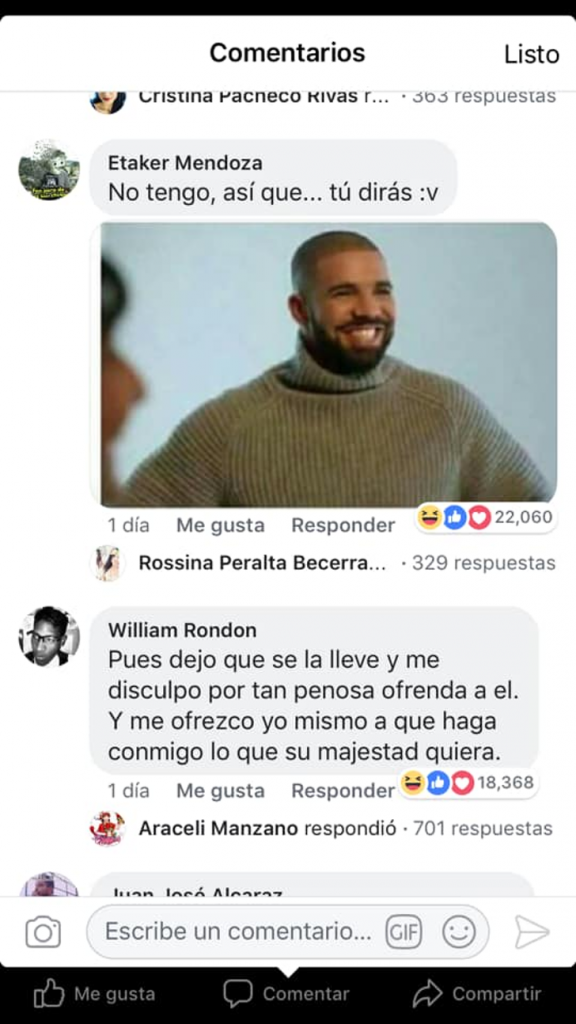Tap Listo to close comments
The width and height of the screenshot is (576, 1024).
tap(532, 54)
